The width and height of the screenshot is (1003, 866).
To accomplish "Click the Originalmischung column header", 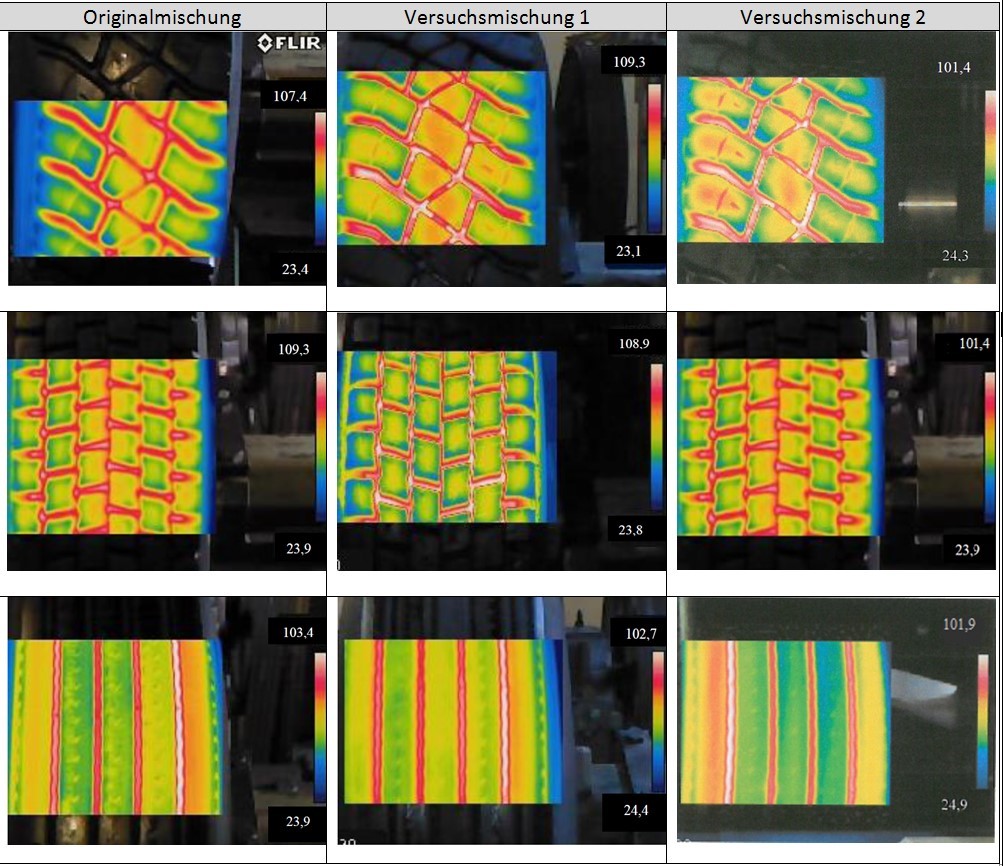I will click(162, 17).
